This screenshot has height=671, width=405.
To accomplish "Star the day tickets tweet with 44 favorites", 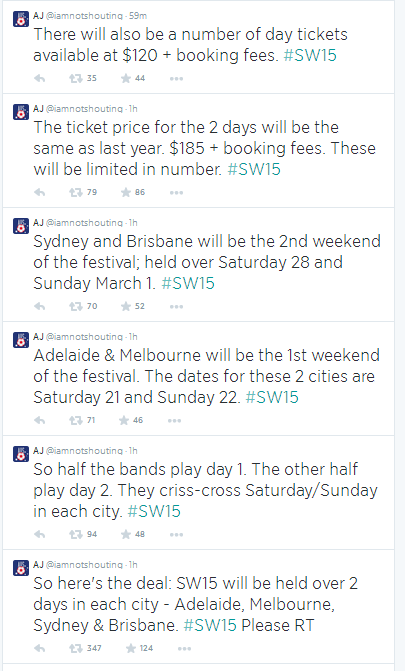I will pyautogui.click(x=125, y=78).
